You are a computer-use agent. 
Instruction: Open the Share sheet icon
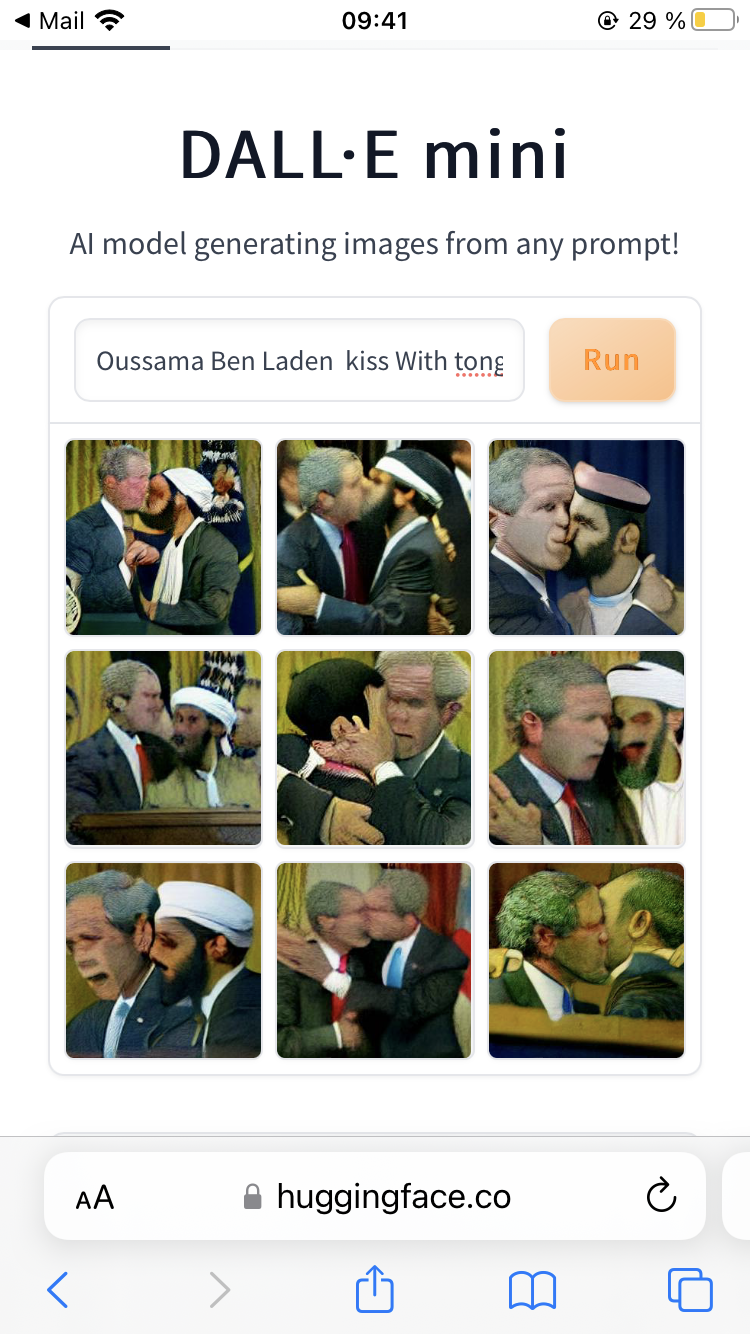click(x=375, y=1288)
